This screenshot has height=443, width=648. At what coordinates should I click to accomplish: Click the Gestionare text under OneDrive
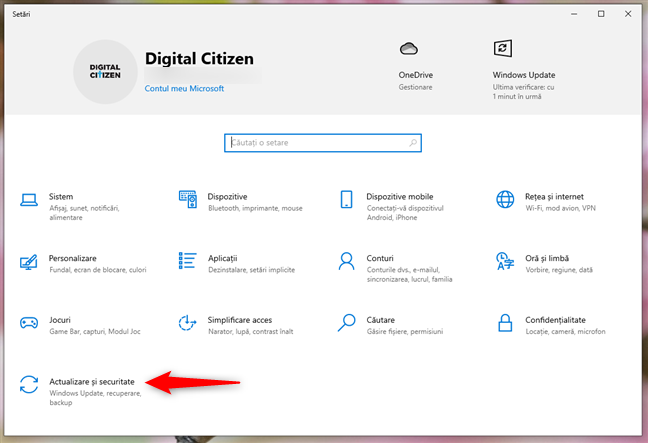[415, 87]
